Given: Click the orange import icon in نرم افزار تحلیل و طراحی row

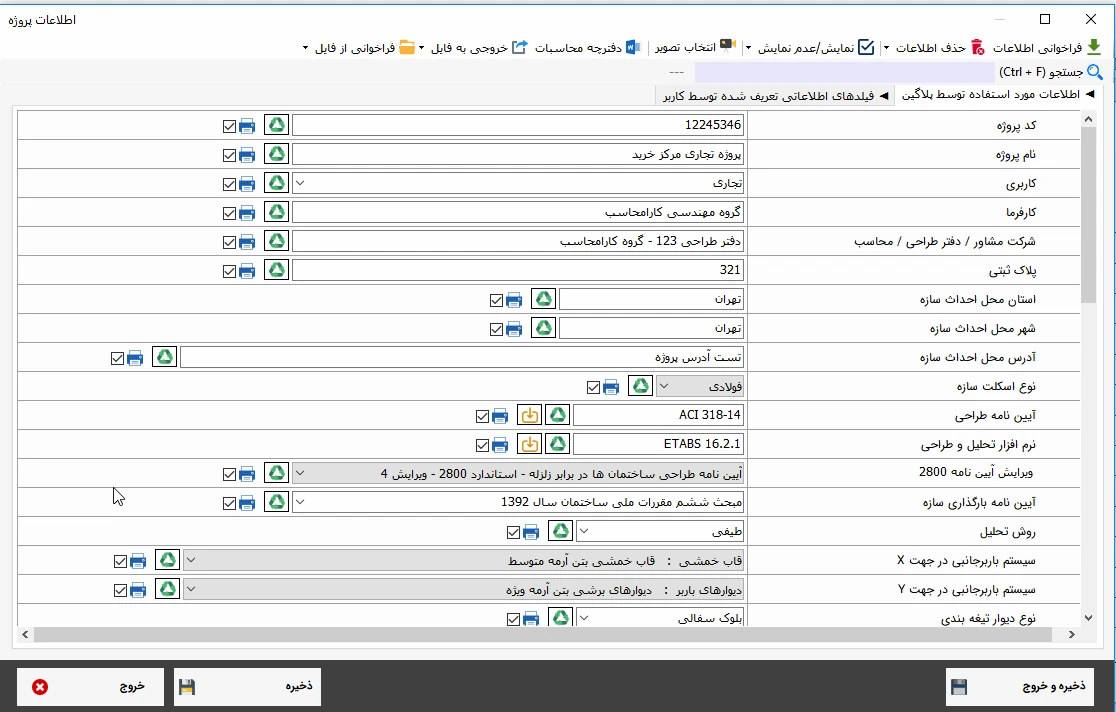Looking at the screenshot, I should pyautogui.click(x=530, y=444).
